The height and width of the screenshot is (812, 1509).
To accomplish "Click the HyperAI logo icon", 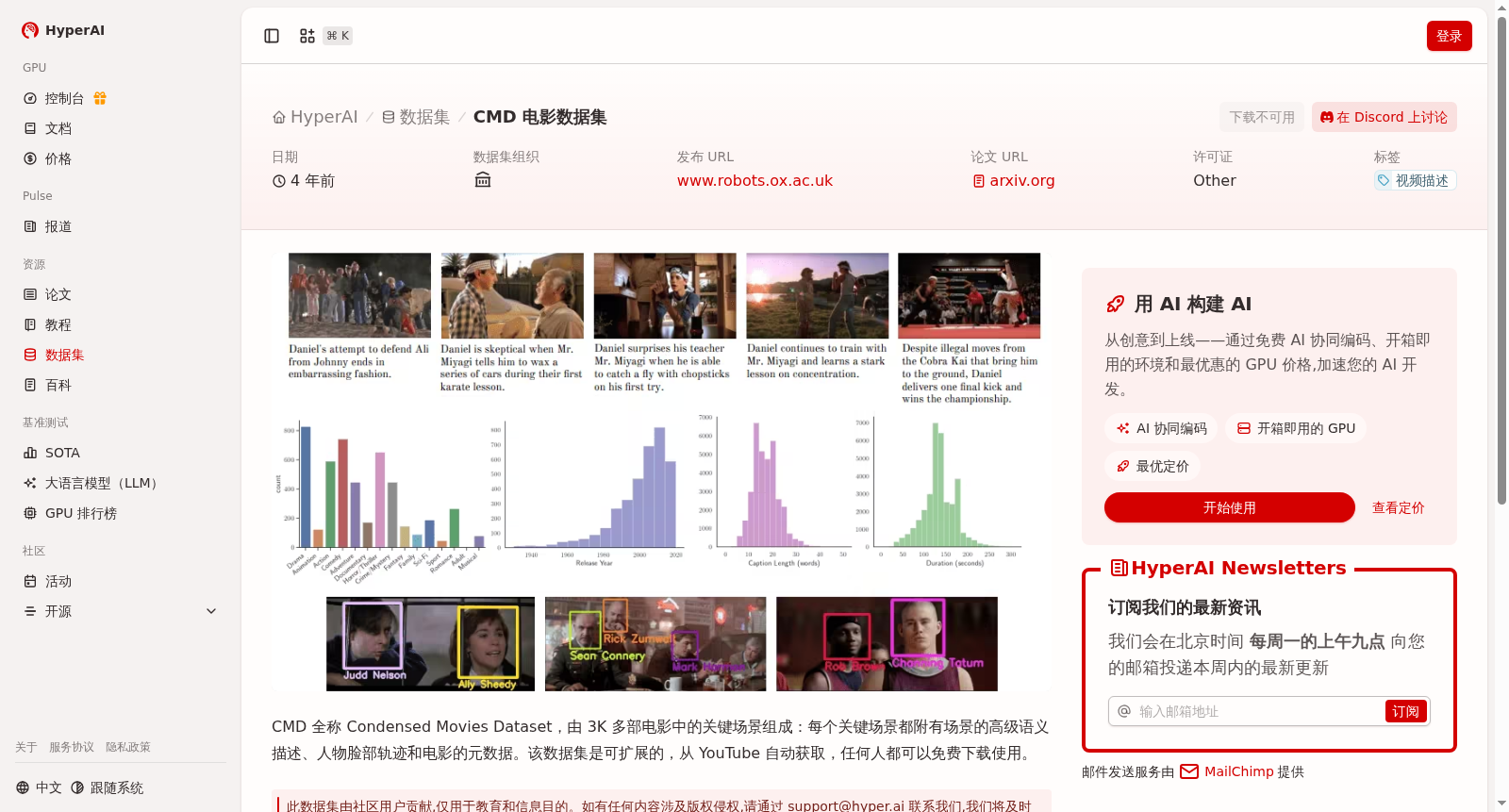I will click(x=30, y=30).
